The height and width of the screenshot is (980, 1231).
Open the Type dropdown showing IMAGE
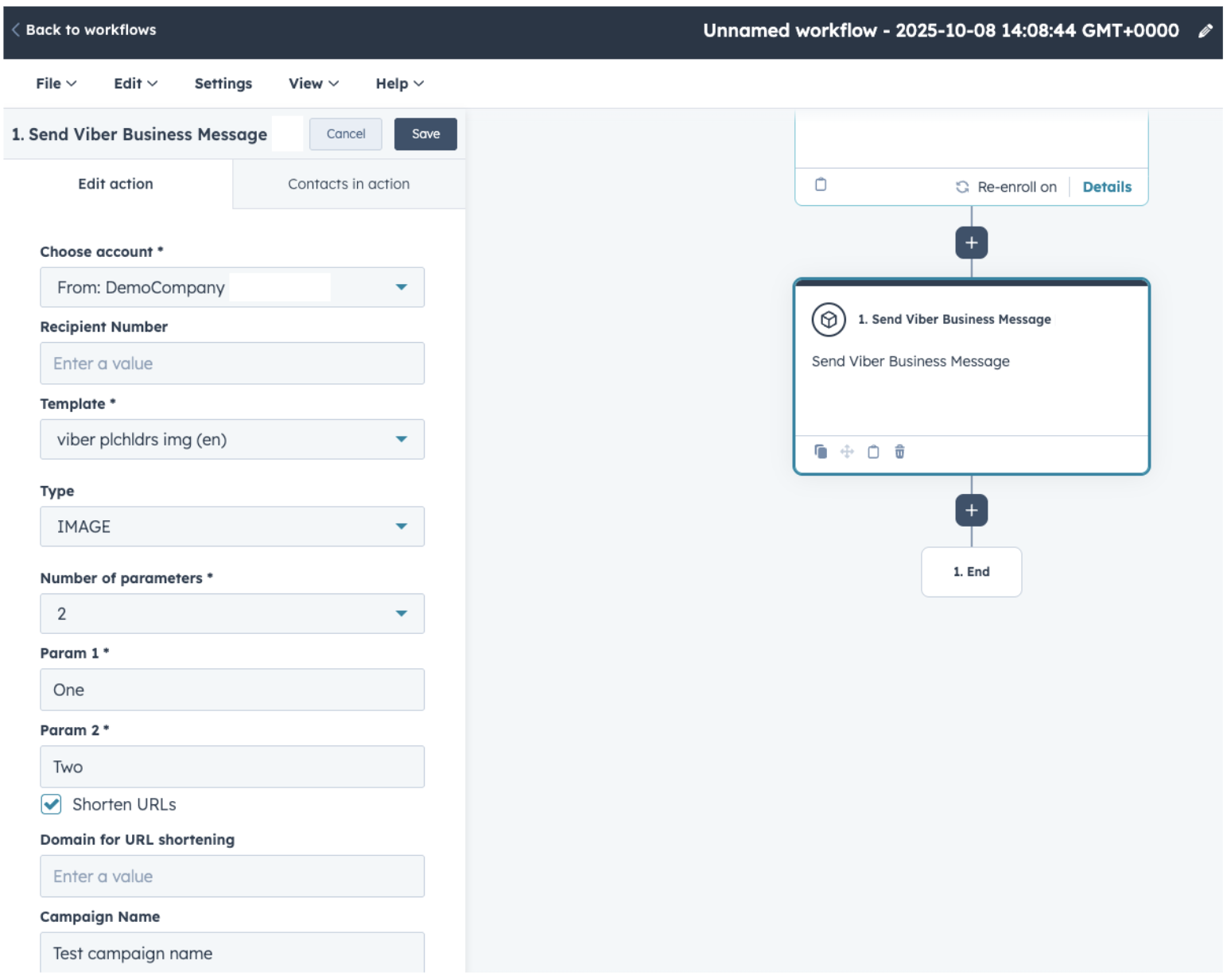(231, 527)
